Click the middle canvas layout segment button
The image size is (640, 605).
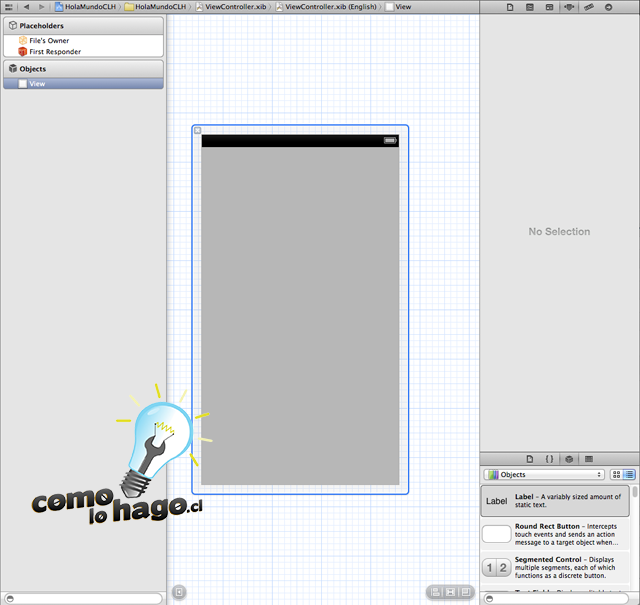(x=450, y=592)
